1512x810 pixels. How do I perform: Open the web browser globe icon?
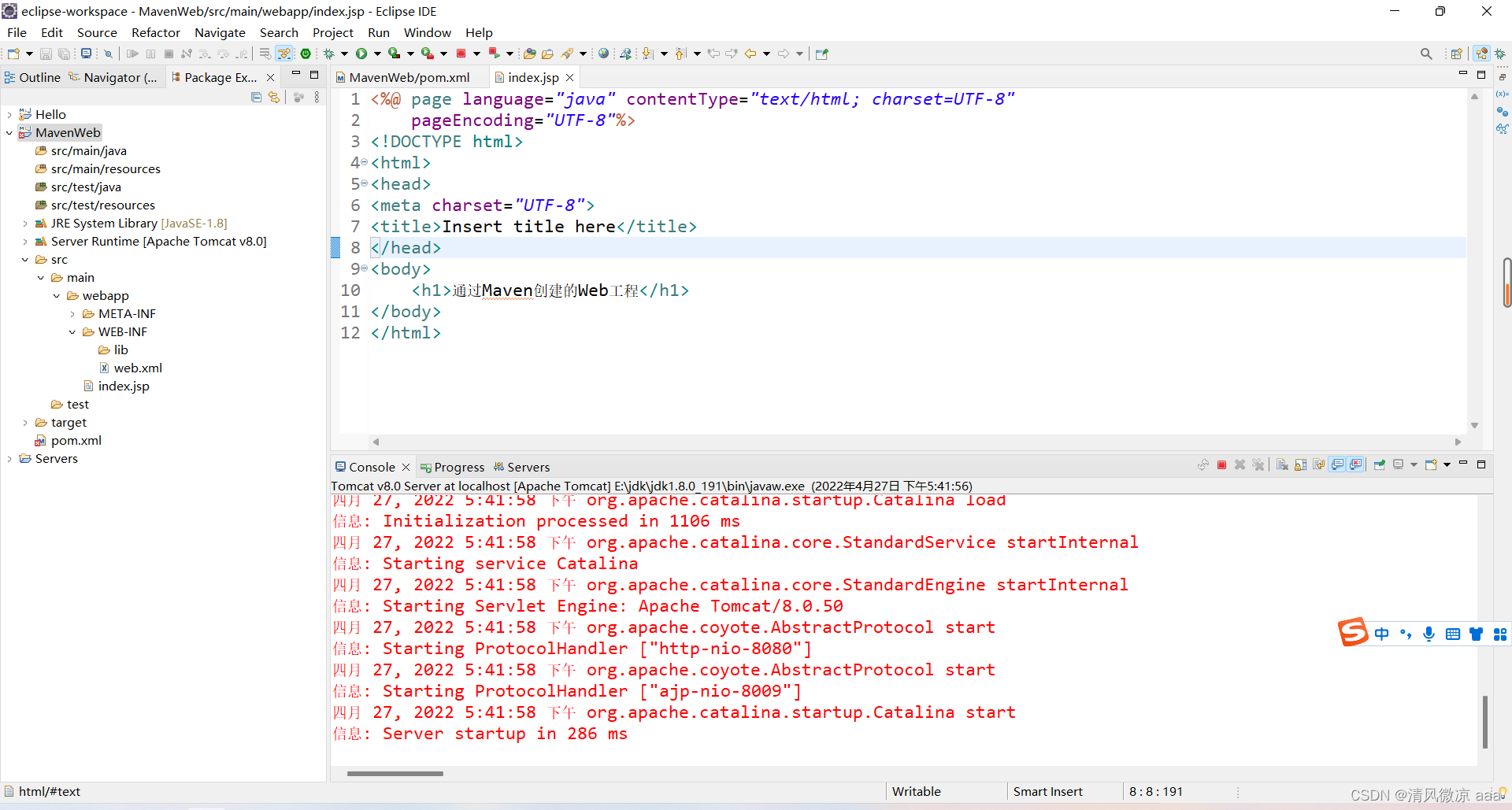click(603, 54)
